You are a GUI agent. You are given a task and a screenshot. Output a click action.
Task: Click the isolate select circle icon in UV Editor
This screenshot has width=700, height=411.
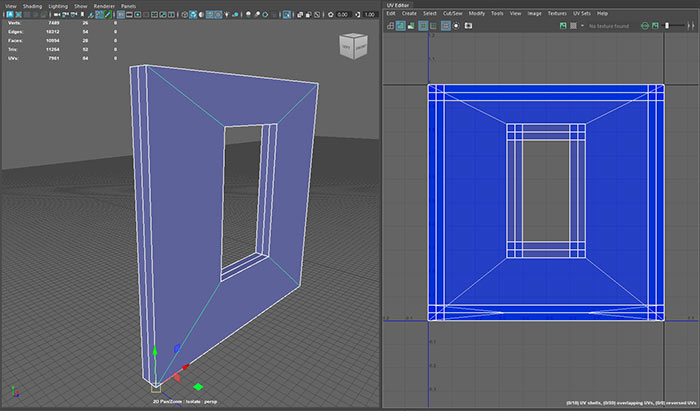tap(456, 25)
